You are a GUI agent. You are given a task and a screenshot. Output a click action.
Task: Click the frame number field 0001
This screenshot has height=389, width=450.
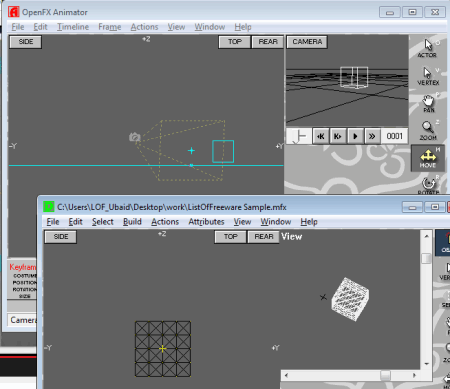[x=394, y=136]
